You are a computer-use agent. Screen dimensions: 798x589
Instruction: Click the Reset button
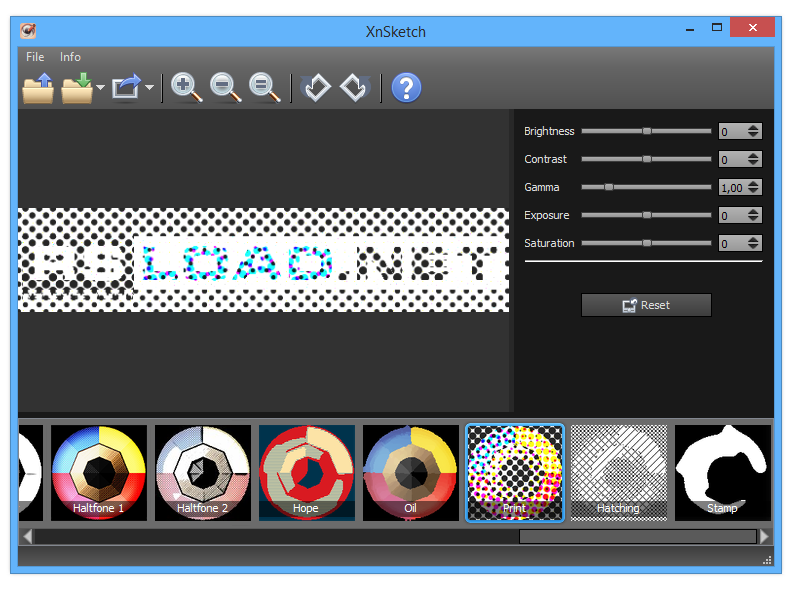click(646, 305)
